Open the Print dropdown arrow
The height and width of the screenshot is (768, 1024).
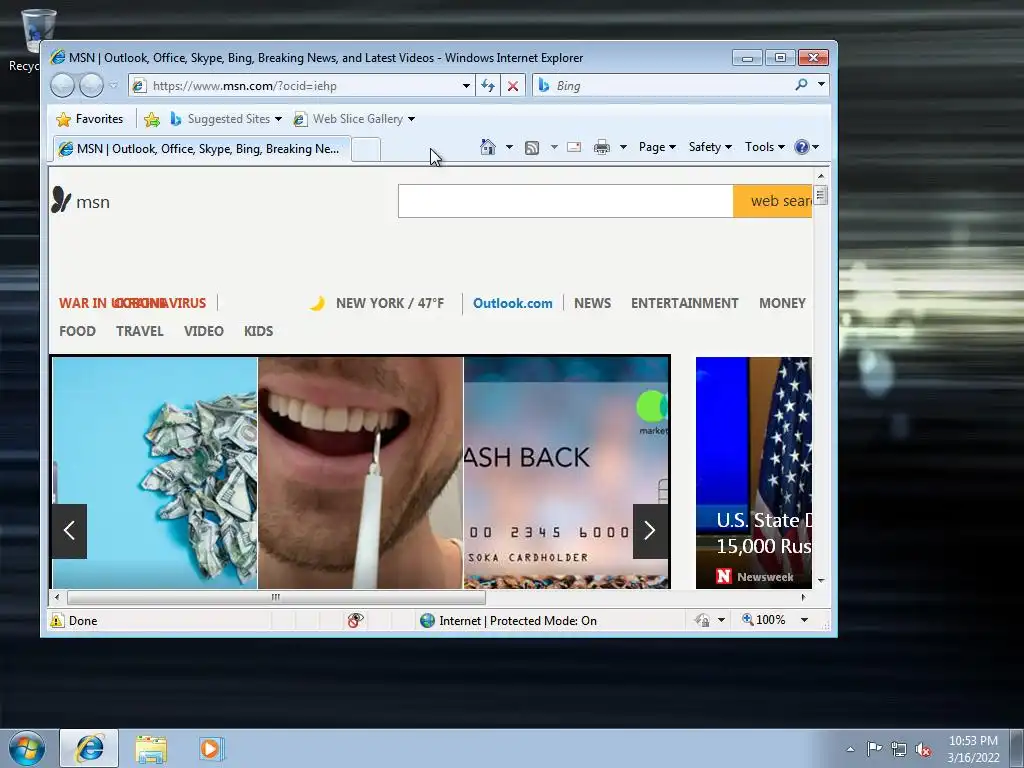[x=623, y=147]
